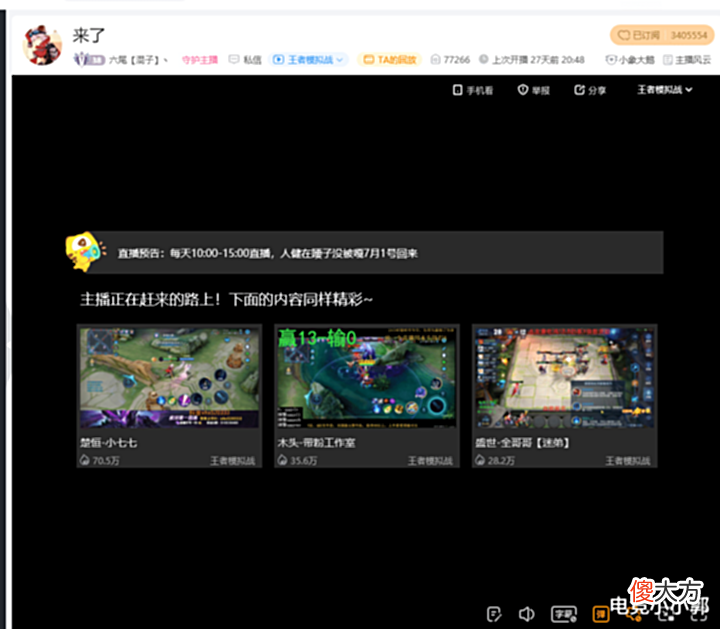
Task: Toggle the 已订阅 subscribe button
Action: pyautogui.click(x=639, y=35)
